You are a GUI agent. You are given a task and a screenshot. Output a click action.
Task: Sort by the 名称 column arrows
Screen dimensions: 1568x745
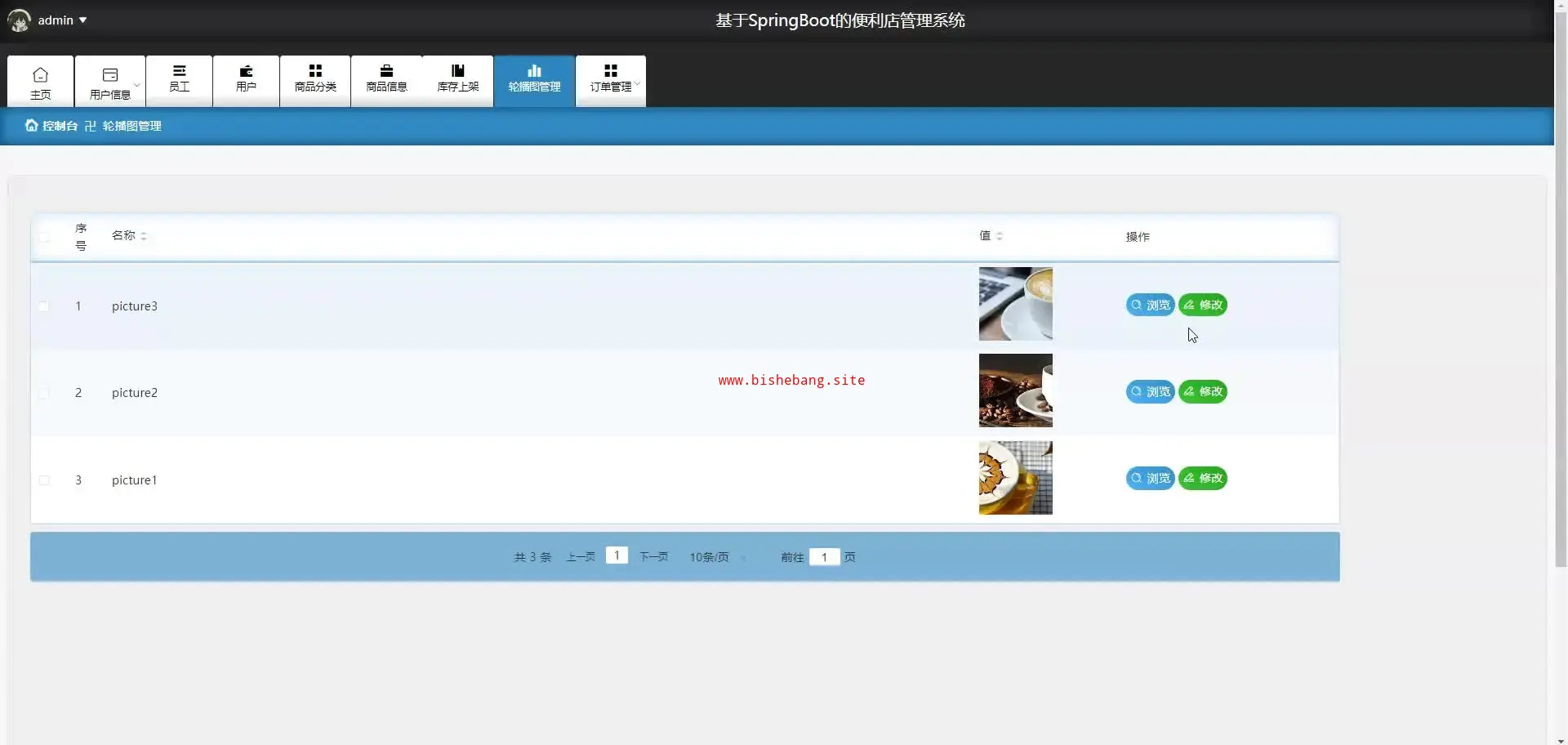[144, 236]
